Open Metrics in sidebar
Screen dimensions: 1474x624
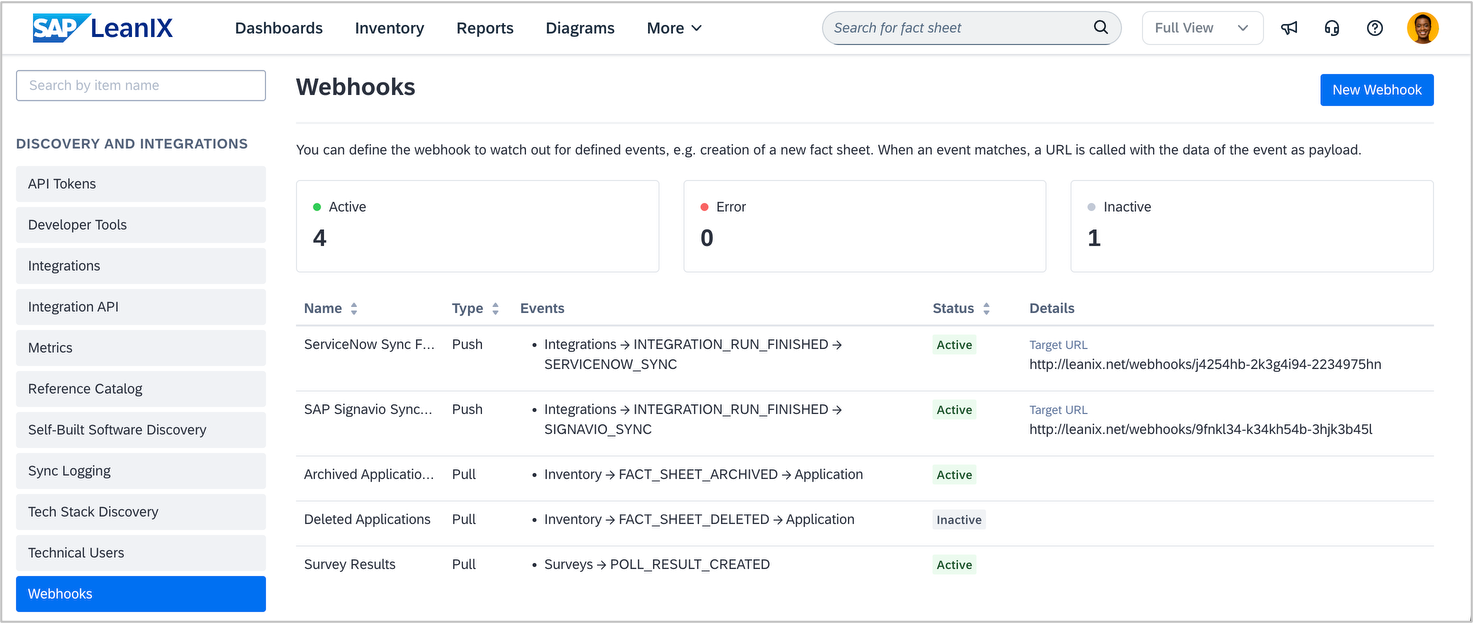point(141,348)
